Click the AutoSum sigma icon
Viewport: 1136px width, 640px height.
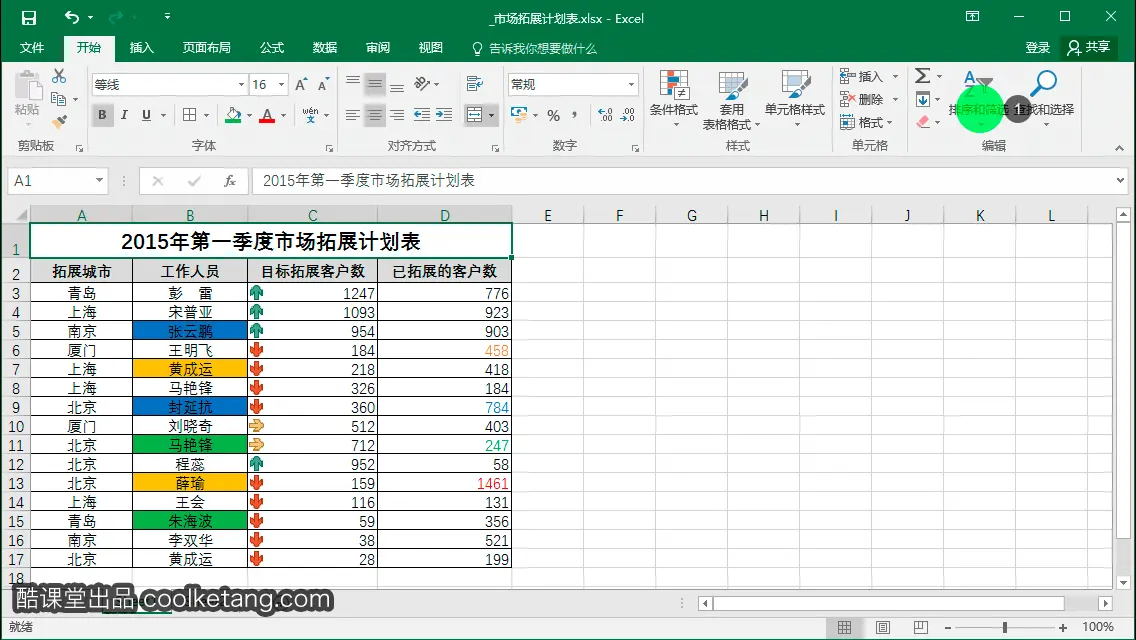click(x=922, y=76)
